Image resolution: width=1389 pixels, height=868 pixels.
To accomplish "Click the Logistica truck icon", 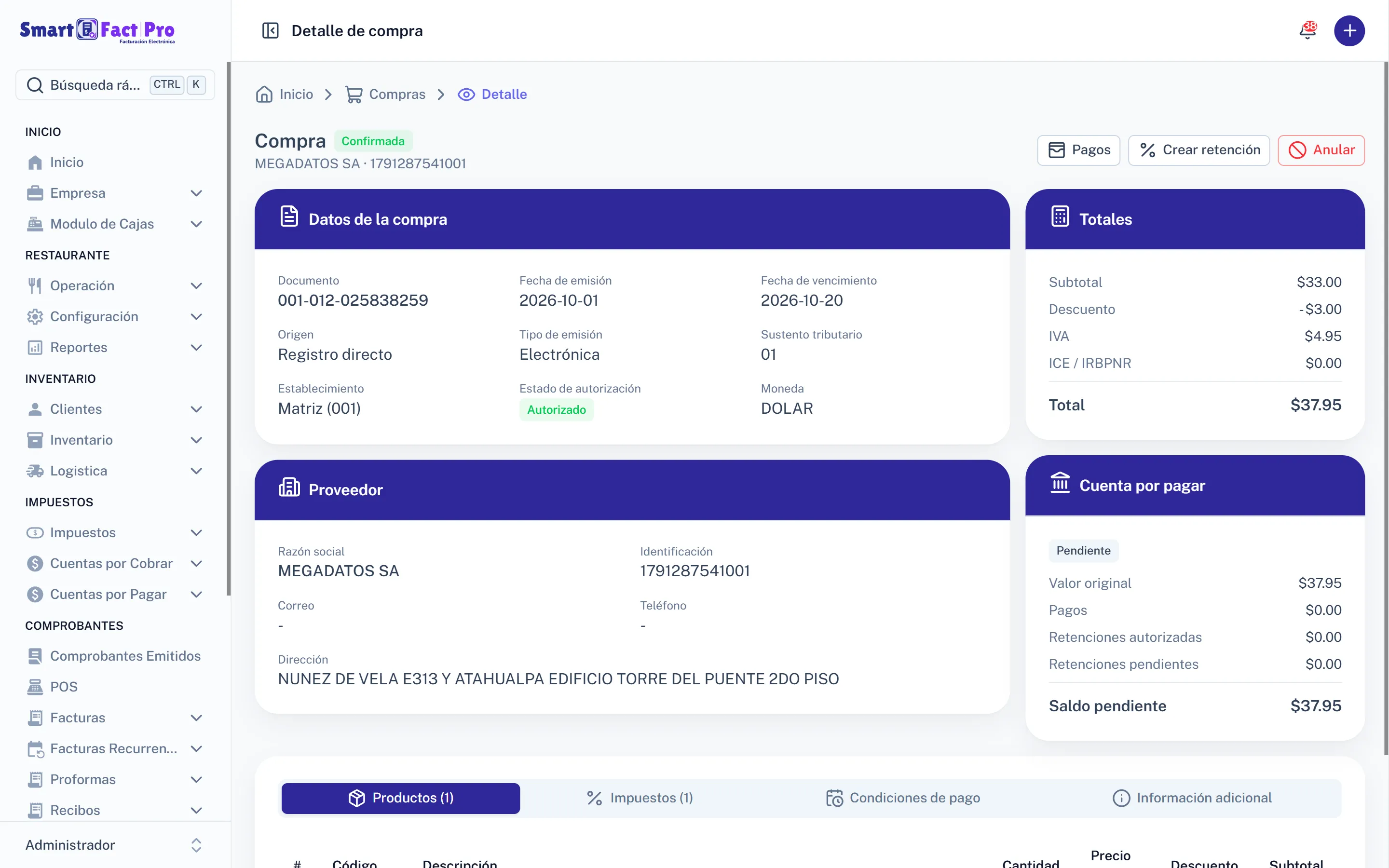I will (x=35, y=471).
